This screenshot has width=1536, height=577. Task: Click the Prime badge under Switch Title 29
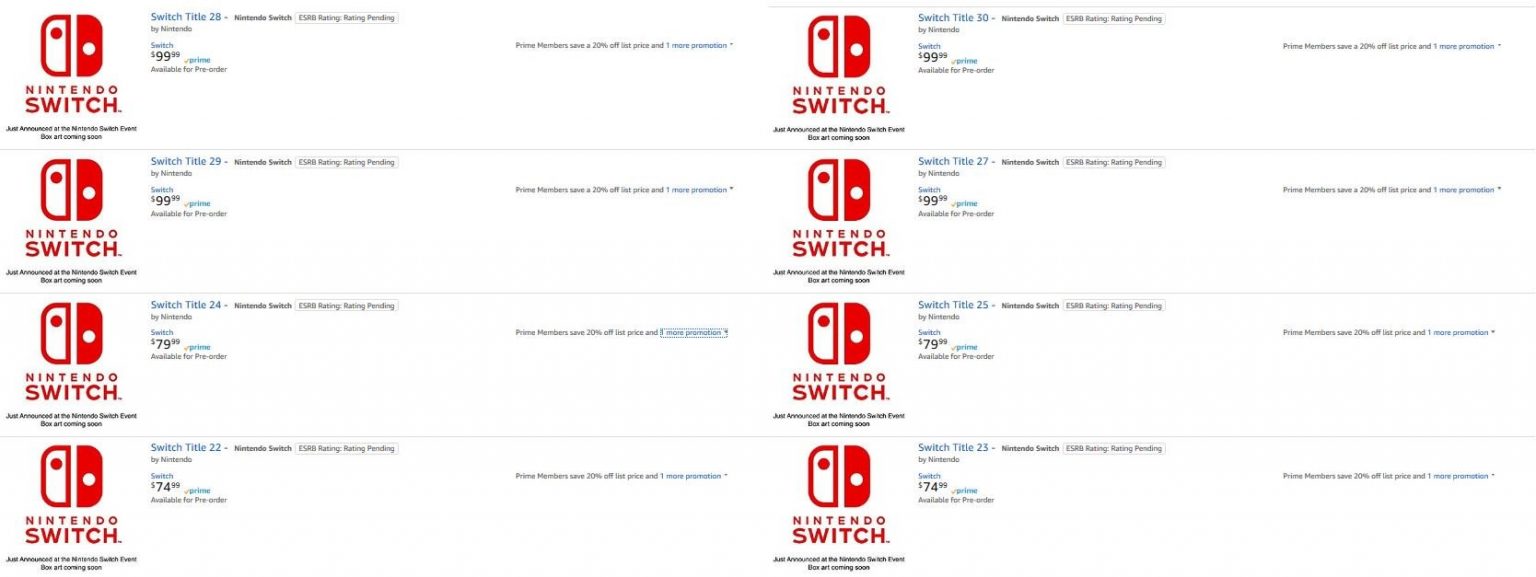(198, 204)
